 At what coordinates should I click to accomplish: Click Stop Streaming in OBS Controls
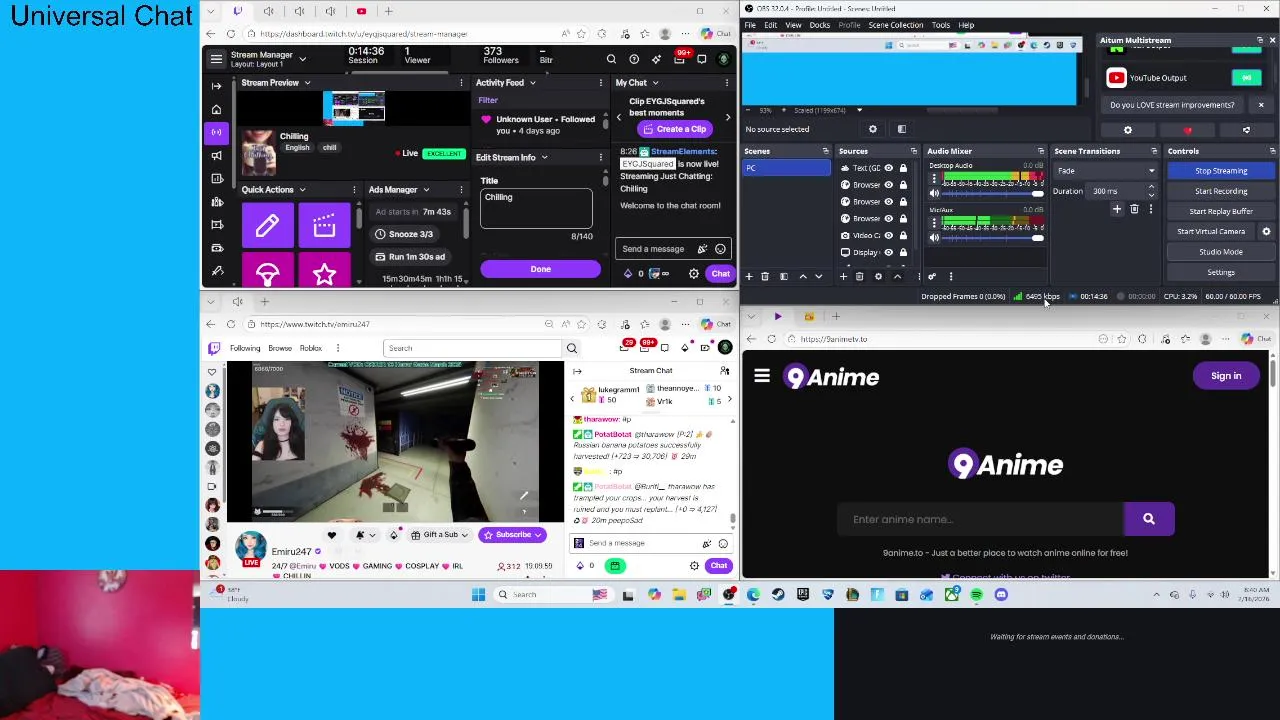1221,171
